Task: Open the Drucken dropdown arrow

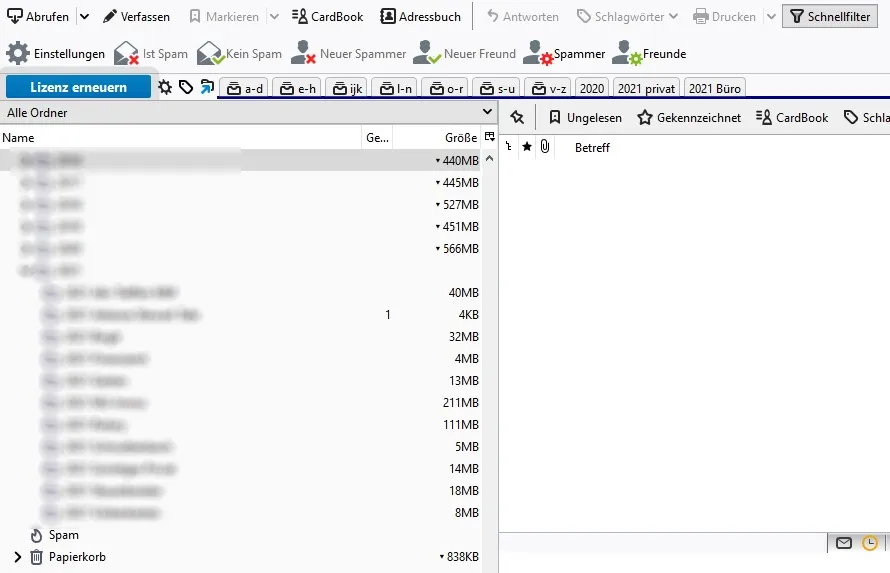Action: (771, 16)
